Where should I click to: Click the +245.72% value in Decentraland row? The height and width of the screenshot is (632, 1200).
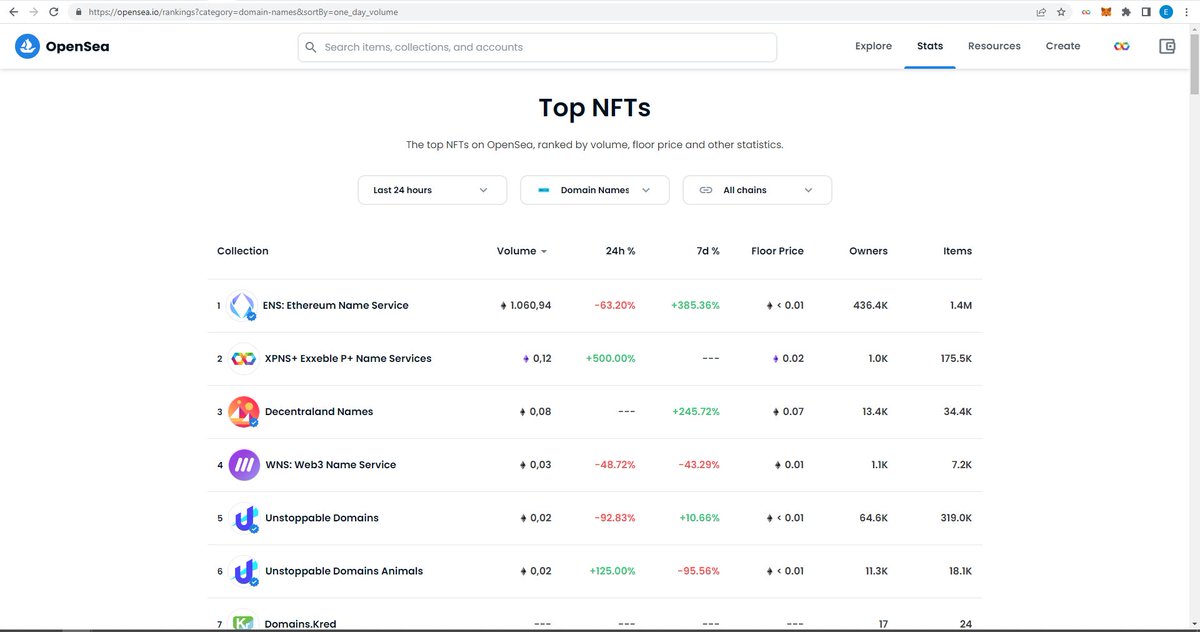[x=695, y=411]
